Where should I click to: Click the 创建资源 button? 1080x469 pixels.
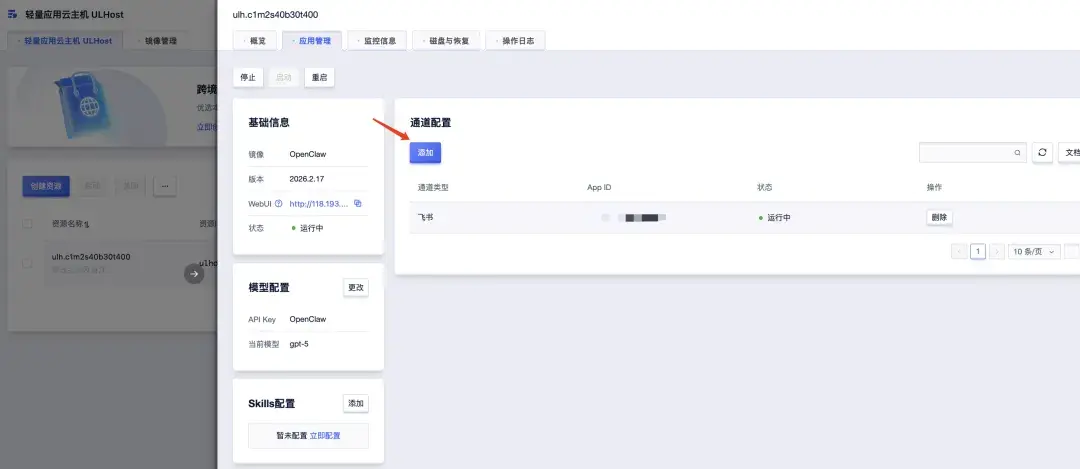[x=46, y=186]
